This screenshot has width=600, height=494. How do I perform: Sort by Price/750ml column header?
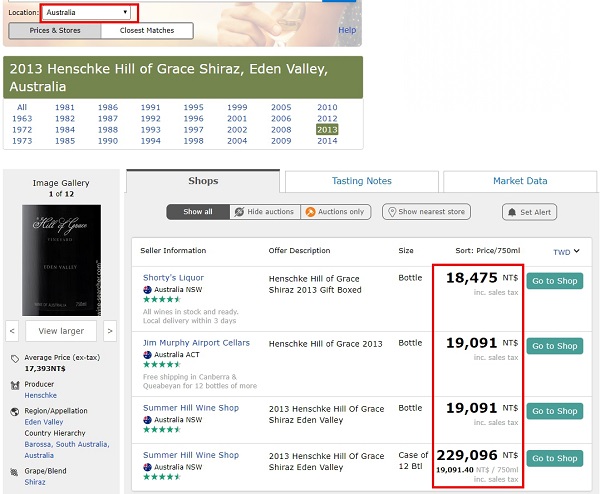pyautogui.click(x=488, y=251)
